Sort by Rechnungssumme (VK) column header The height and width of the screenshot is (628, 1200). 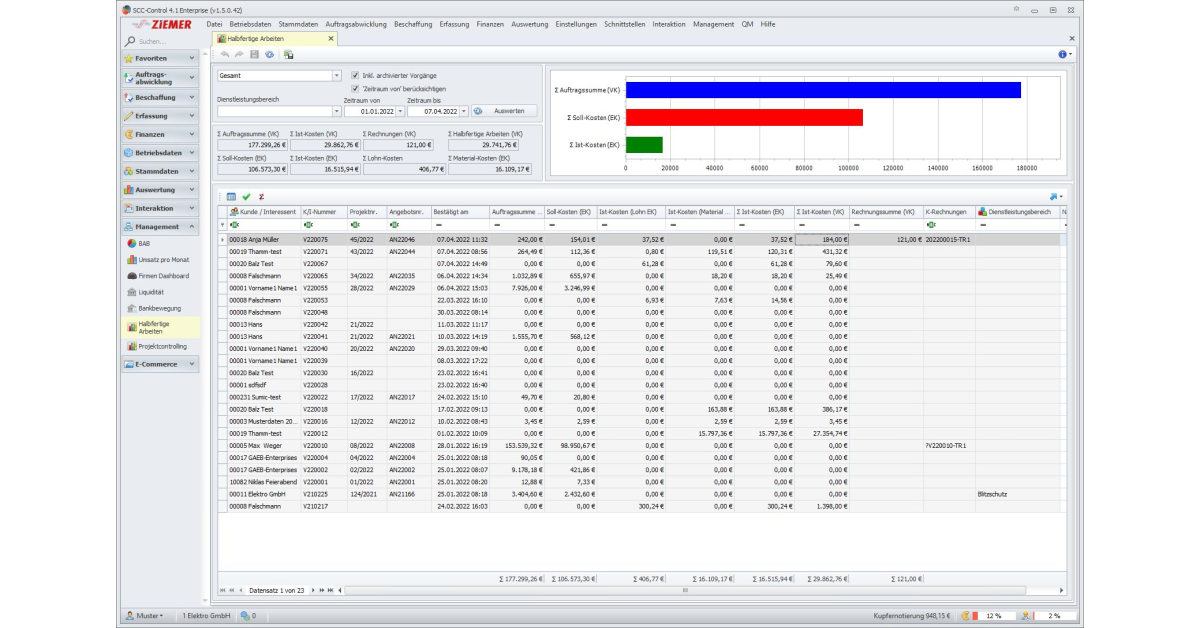click(886, 212)
